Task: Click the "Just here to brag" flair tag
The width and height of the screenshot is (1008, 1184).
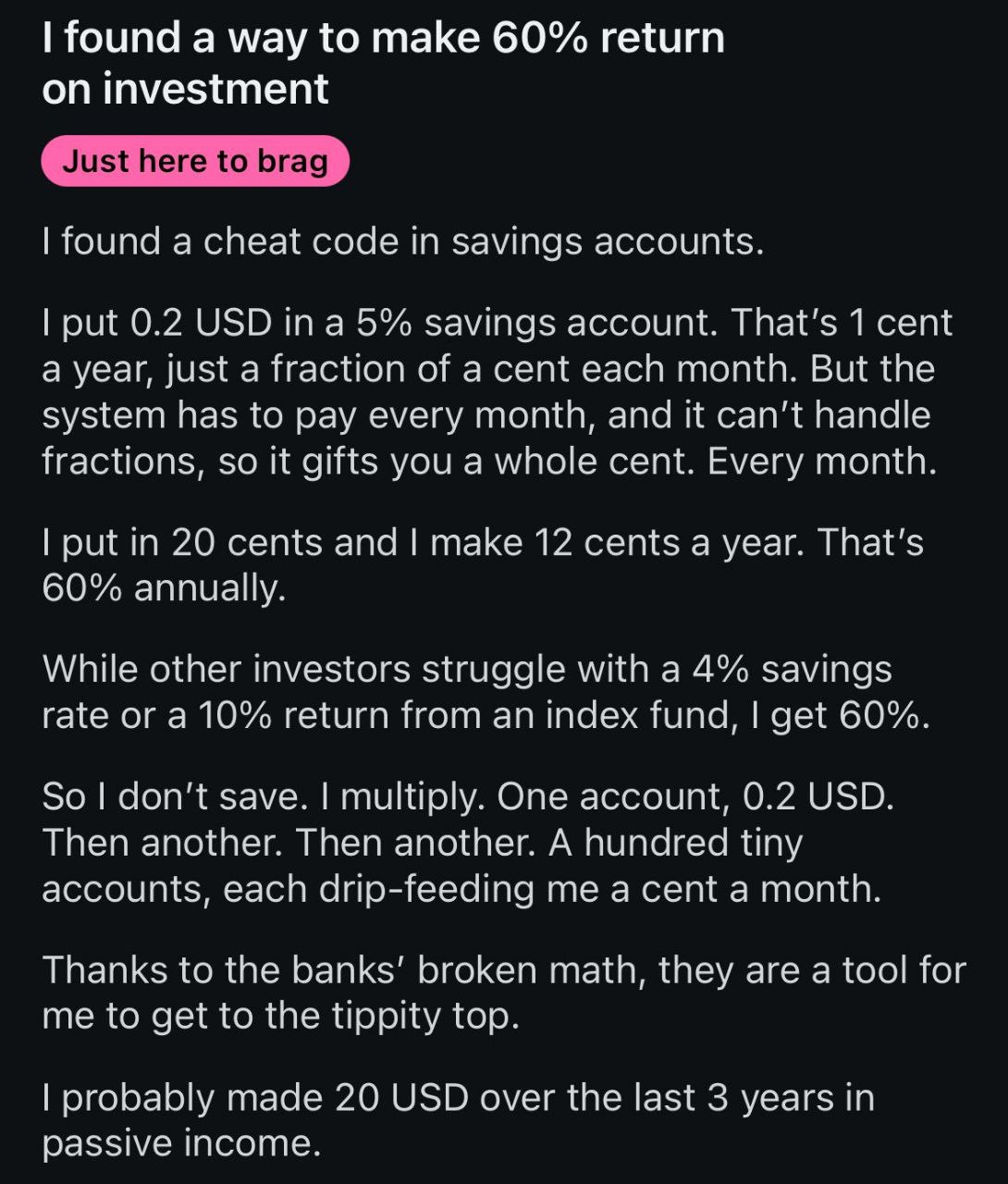Action: [195, 161]
